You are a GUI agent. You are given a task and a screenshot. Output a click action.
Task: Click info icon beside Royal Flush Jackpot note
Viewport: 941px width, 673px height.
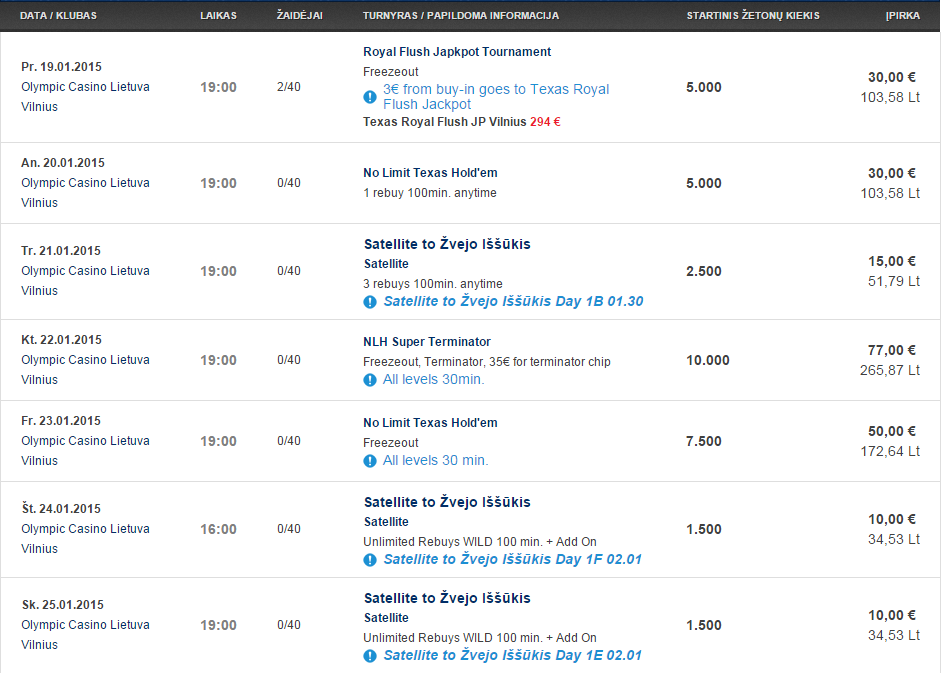[x=370, y=97]
